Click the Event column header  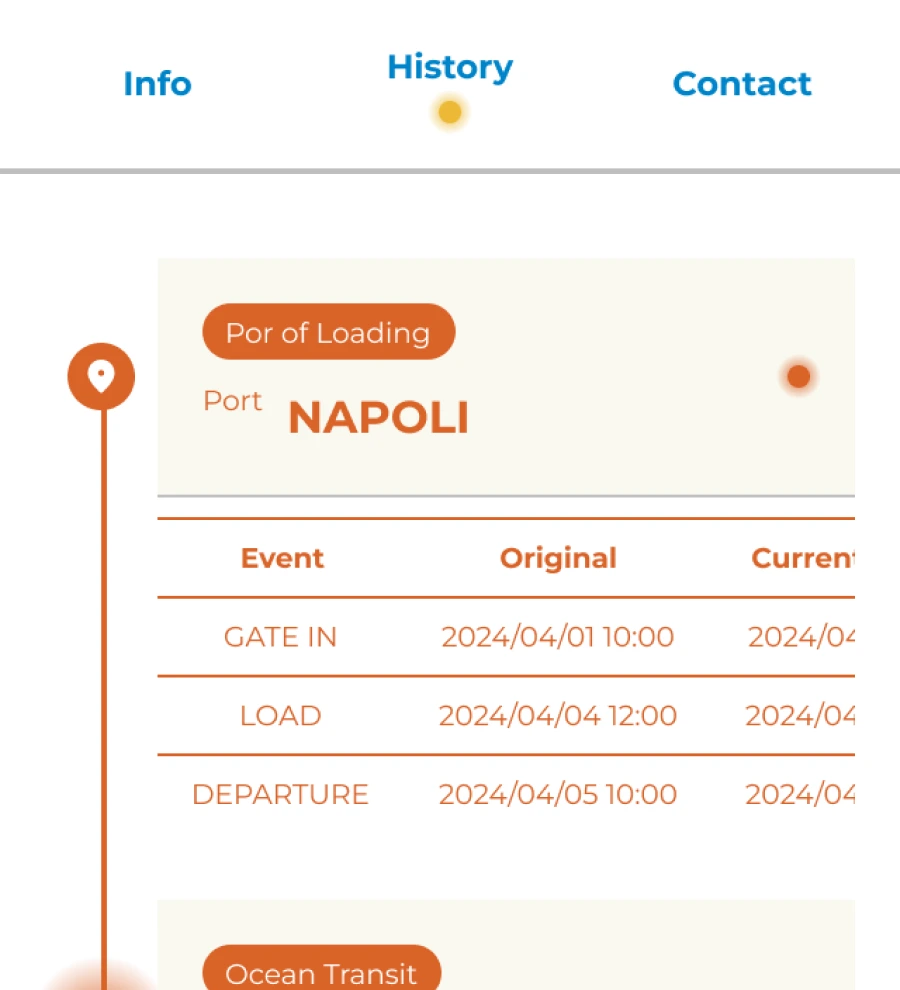point(282,558)
